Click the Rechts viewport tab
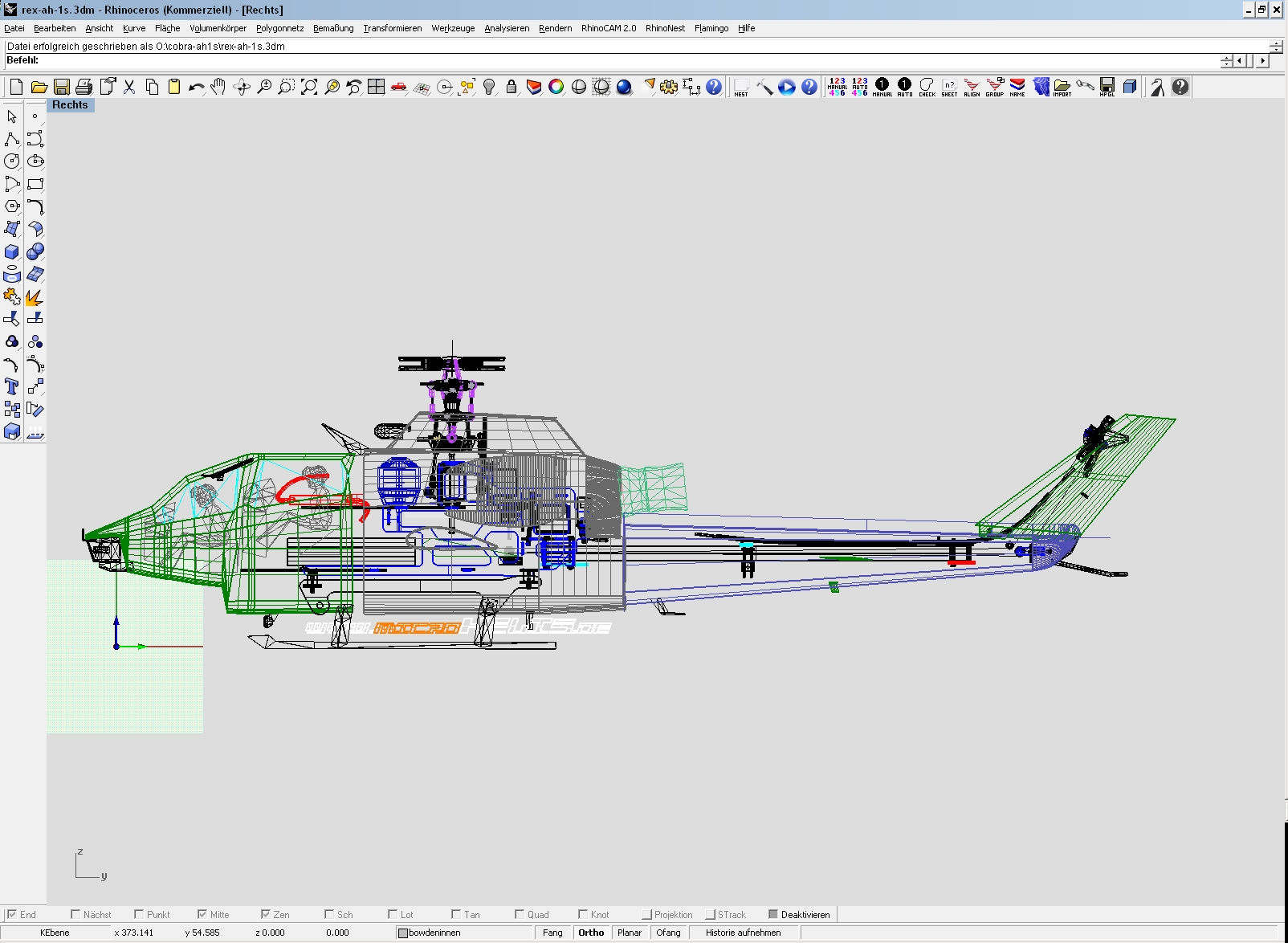The height and width of the screenshot is (943, 1288). (x=70, y=105)
